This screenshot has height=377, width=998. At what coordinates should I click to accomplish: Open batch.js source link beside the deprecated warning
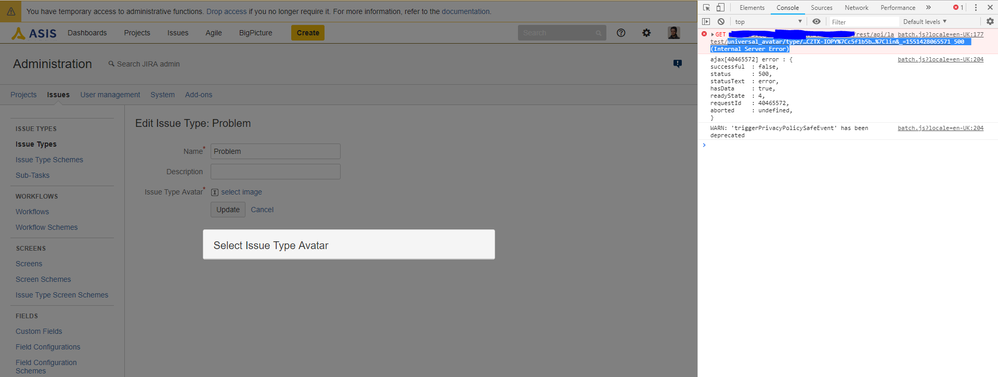(x=941, y=128)
